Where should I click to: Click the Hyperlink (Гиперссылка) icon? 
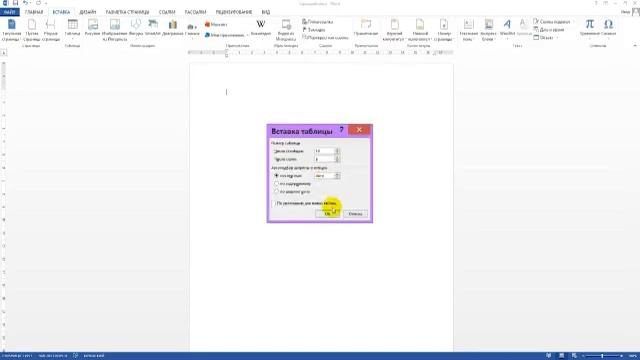[304, 21]
